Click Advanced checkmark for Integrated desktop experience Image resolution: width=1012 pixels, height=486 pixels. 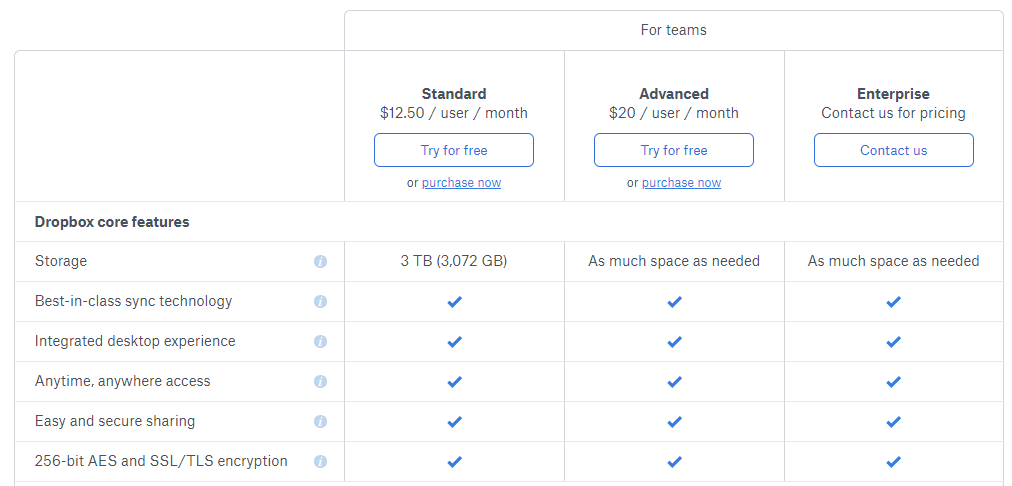[674, 341]
